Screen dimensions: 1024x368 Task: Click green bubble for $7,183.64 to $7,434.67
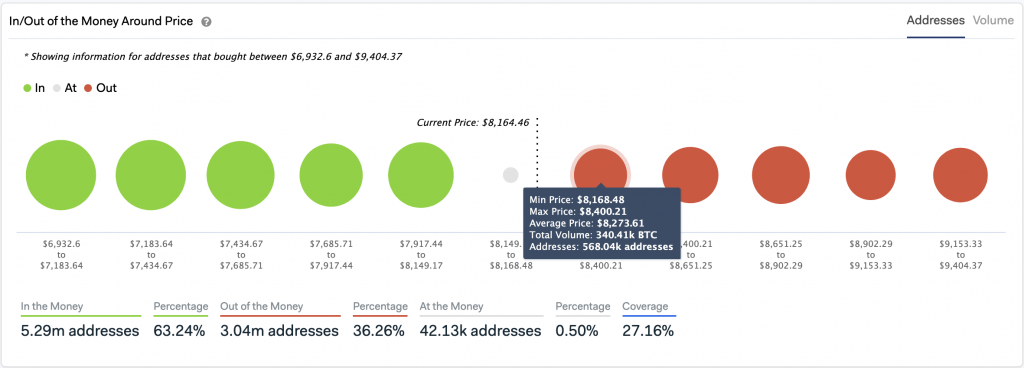coord(151,175)
